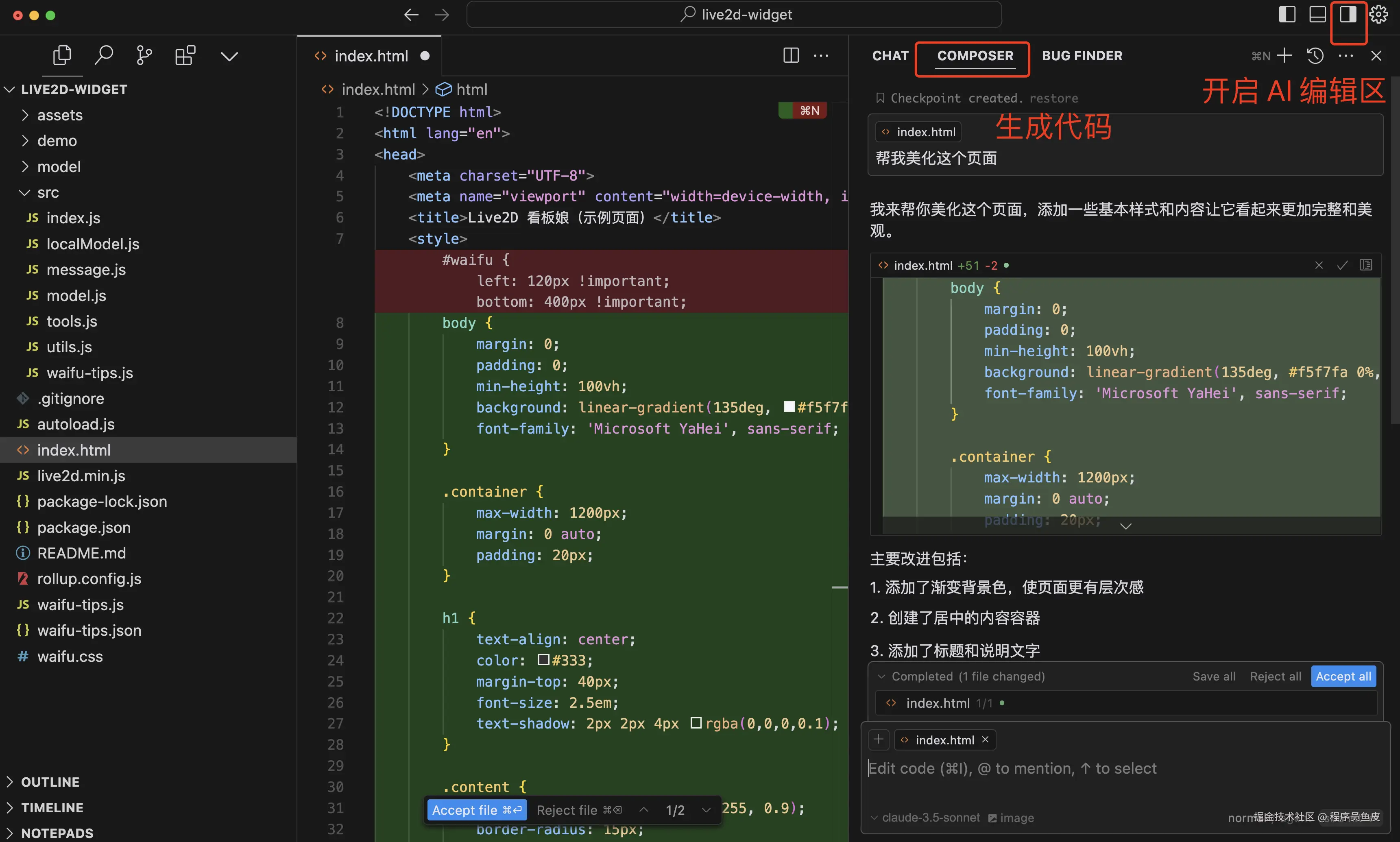Toggle the bottom panel
Screen dimensions: 1400x842
[1317, 14]
